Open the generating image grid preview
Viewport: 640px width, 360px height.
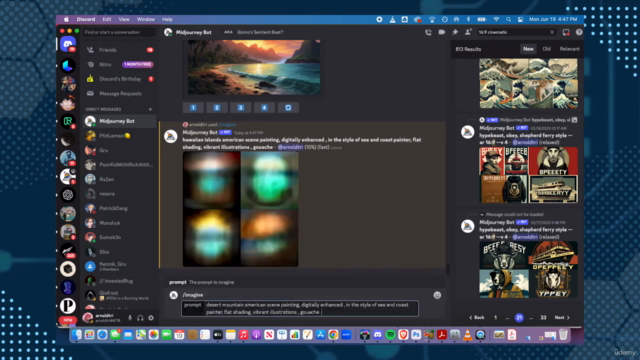pos(240,209)
